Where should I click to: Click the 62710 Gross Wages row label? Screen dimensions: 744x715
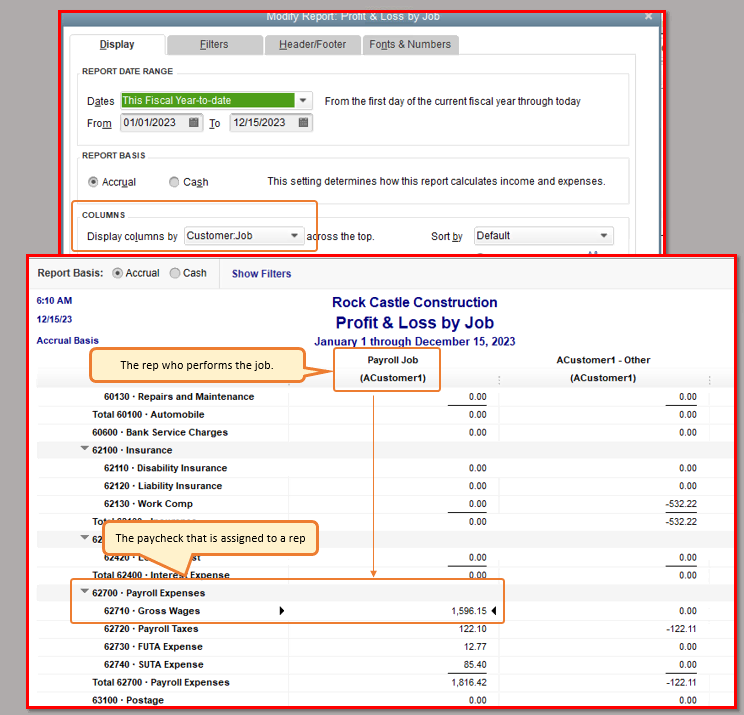tap(152, 611)
